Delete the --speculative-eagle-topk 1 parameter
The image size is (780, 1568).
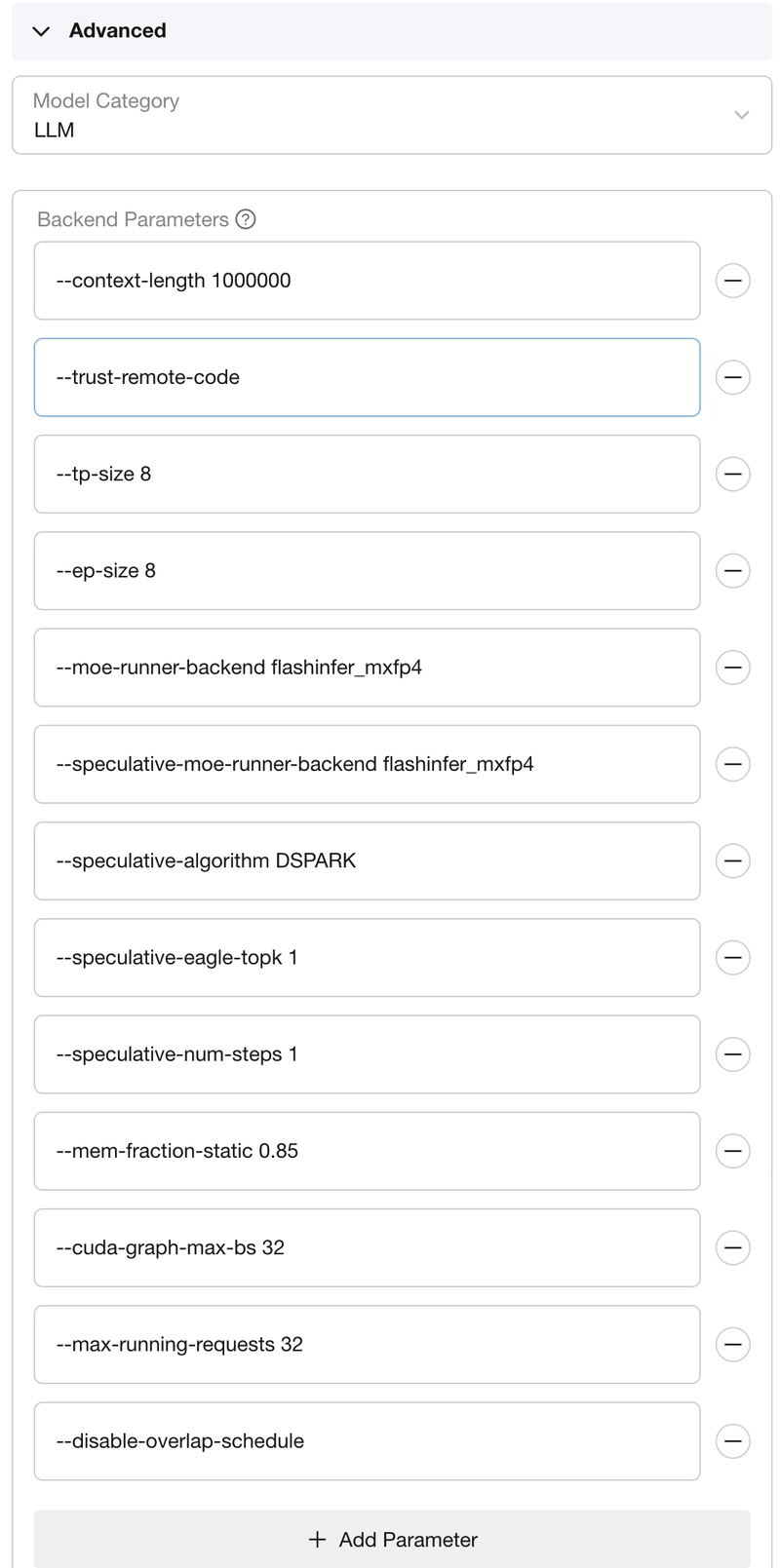(732, 957)
